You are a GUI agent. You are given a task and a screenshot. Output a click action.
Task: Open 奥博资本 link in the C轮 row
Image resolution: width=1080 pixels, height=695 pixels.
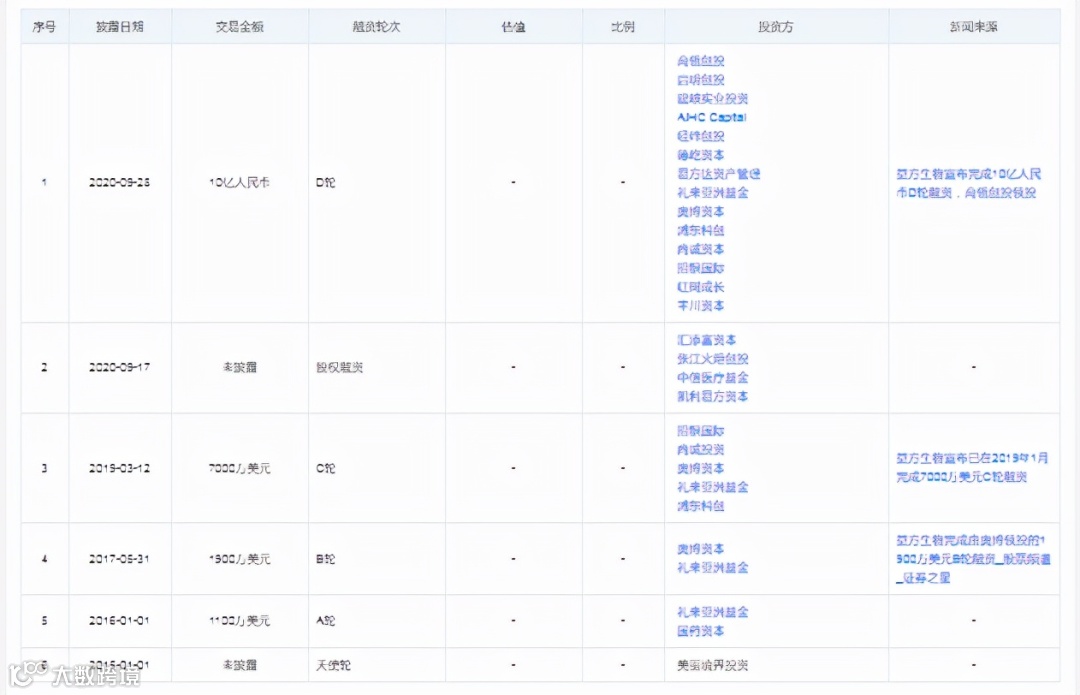point(700,468)
